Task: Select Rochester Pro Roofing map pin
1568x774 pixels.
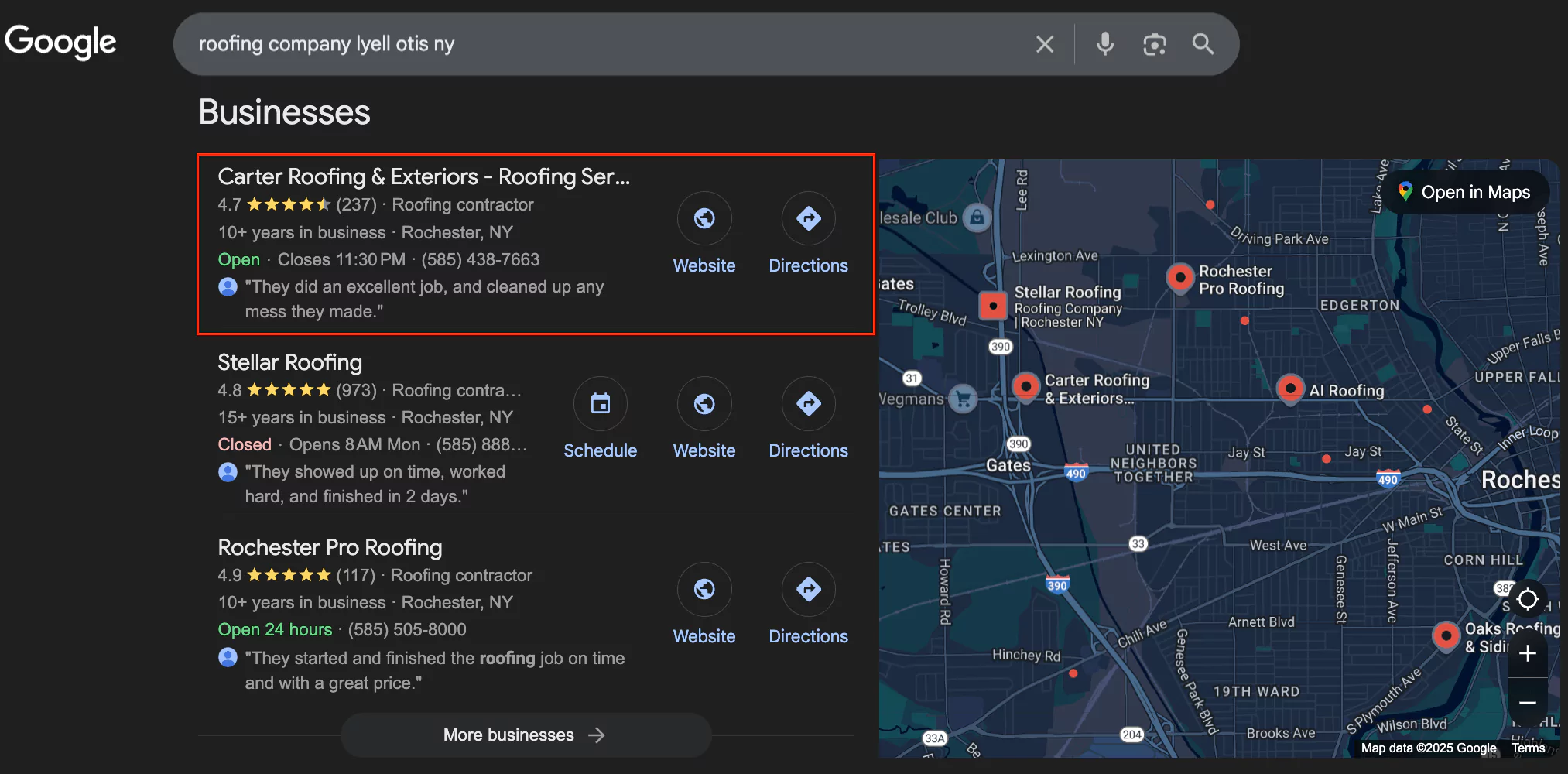Action: point(1179,277)
